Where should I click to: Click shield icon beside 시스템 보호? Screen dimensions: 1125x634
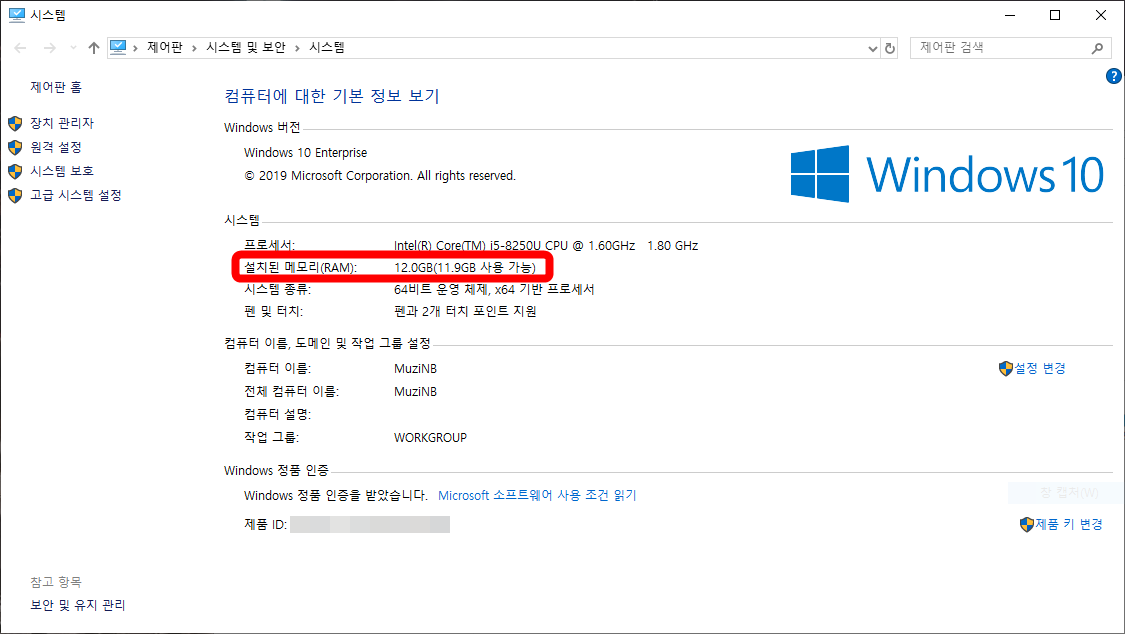pos(15,171)
